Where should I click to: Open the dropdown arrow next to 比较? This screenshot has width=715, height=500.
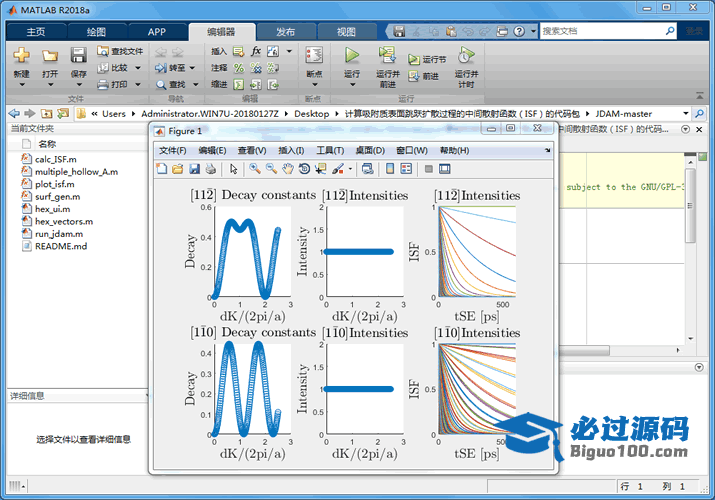click(138, 68)
